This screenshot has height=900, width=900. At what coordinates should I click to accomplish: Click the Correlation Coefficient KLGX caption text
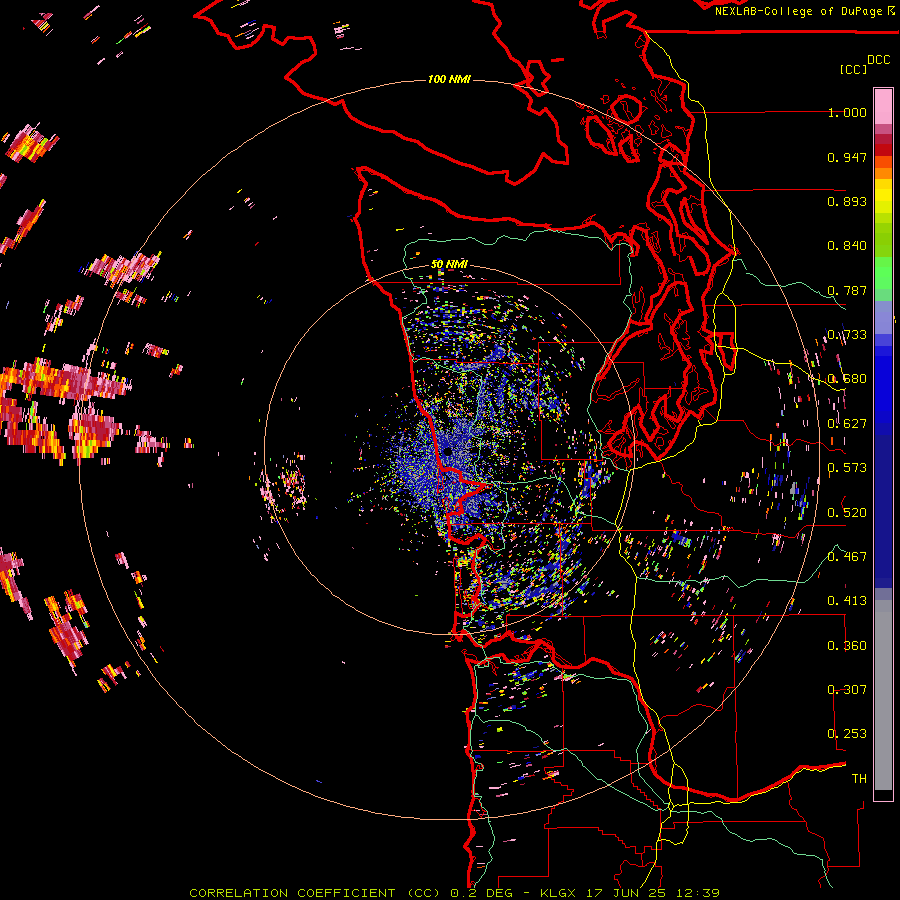coord(454,893)
